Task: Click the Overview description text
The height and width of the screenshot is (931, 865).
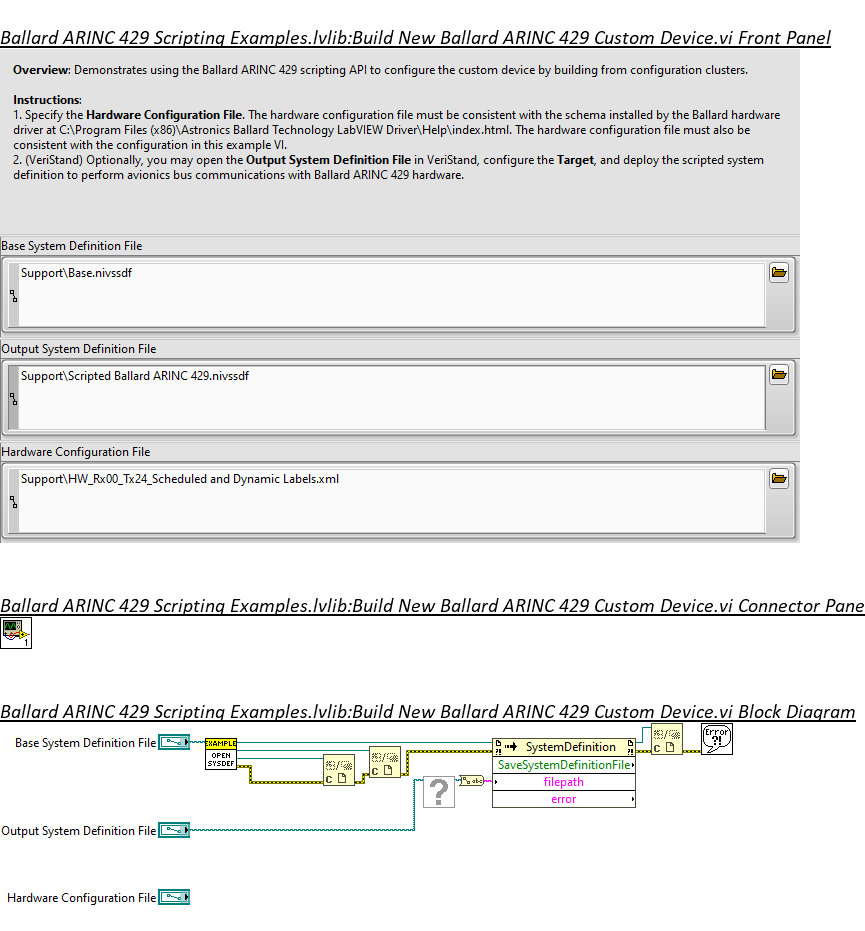Action: (x=381, y=70)
